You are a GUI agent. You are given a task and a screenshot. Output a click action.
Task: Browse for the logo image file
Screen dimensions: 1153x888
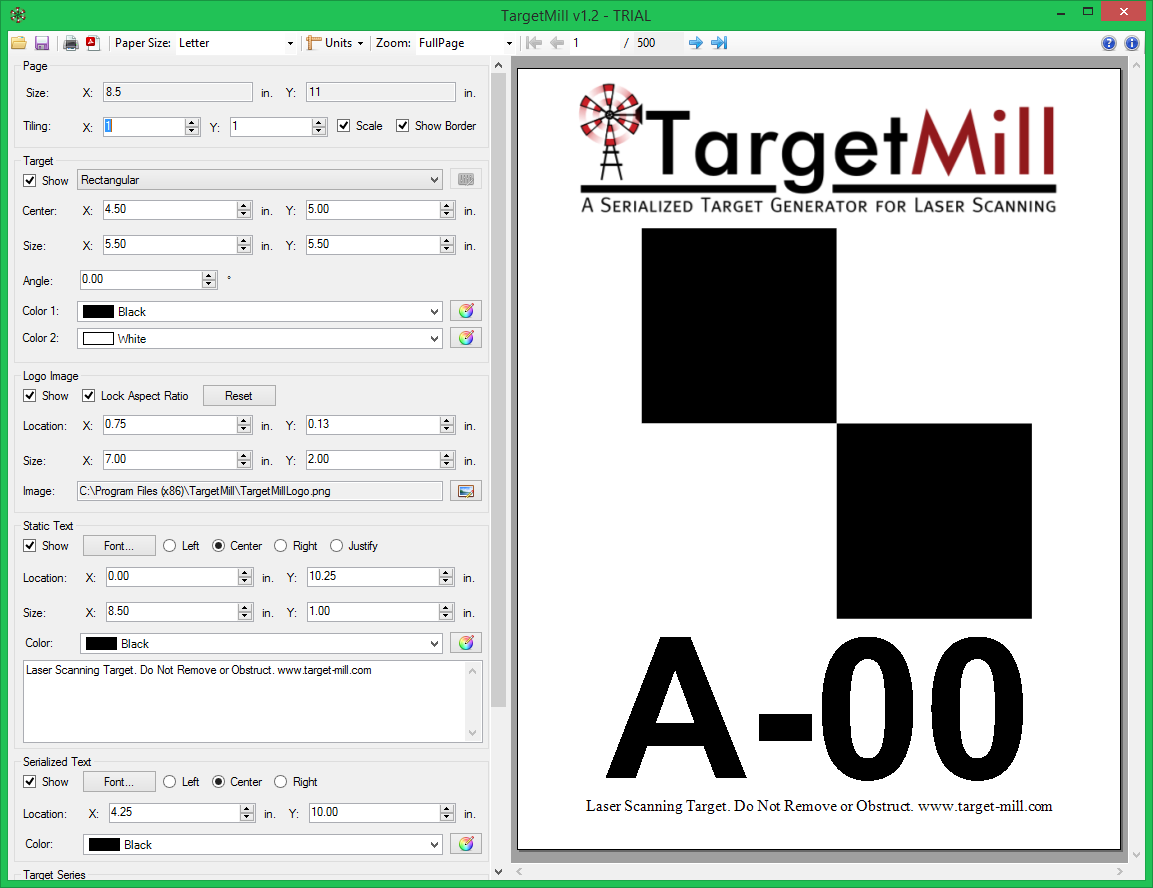(x=465, y=491)
